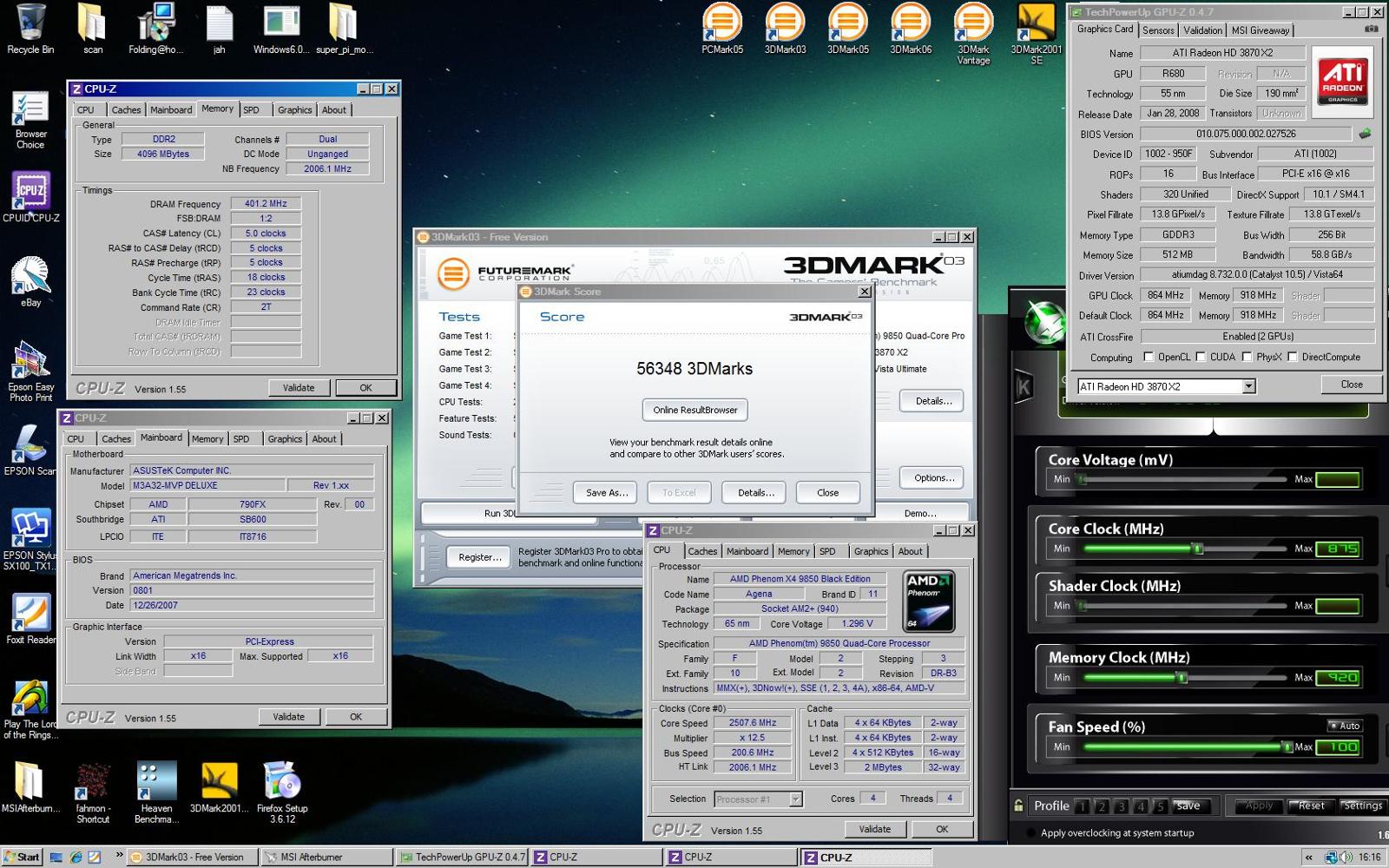Open the Foxit Reader desktop icon
The height and width of the screenshot is (868, 1389).
(x=30, y=620)
